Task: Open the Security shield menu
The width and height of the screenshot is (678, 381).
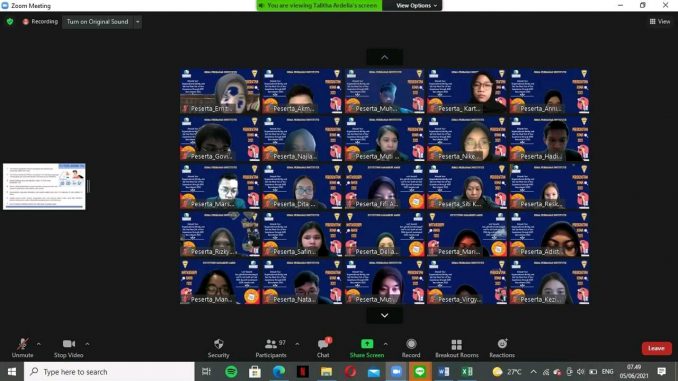Action: 218,348
